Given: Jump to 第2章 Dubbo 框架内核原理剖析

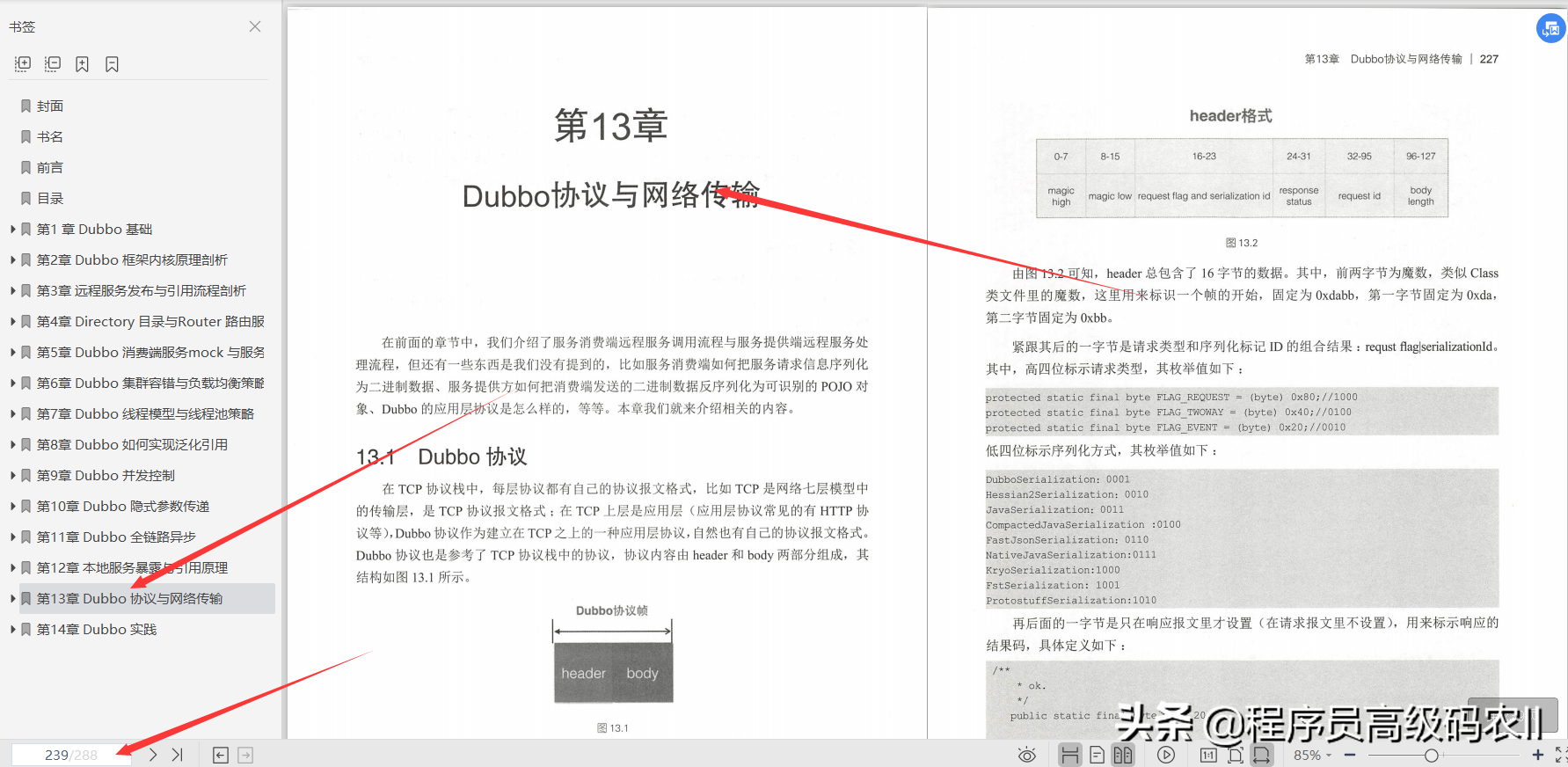Looking at the screenshot, I should 132,259.
